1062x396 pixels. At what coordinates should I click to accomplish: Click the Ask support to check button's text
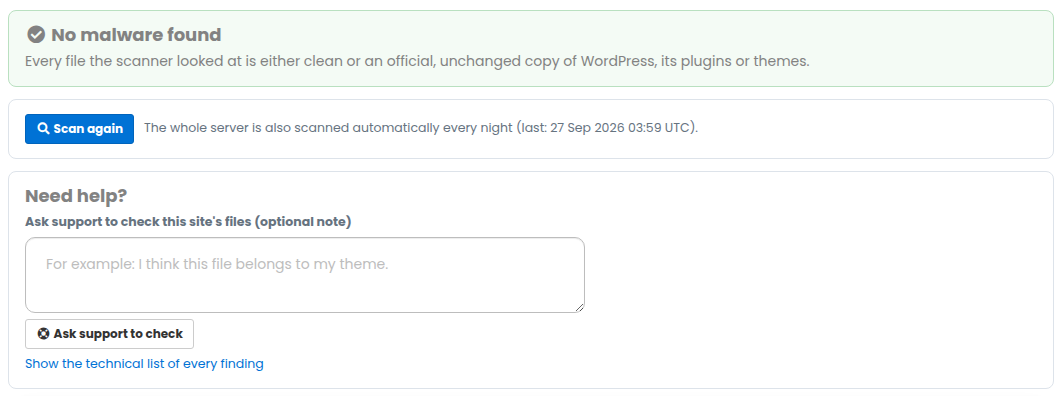click(x=118, y=334)
